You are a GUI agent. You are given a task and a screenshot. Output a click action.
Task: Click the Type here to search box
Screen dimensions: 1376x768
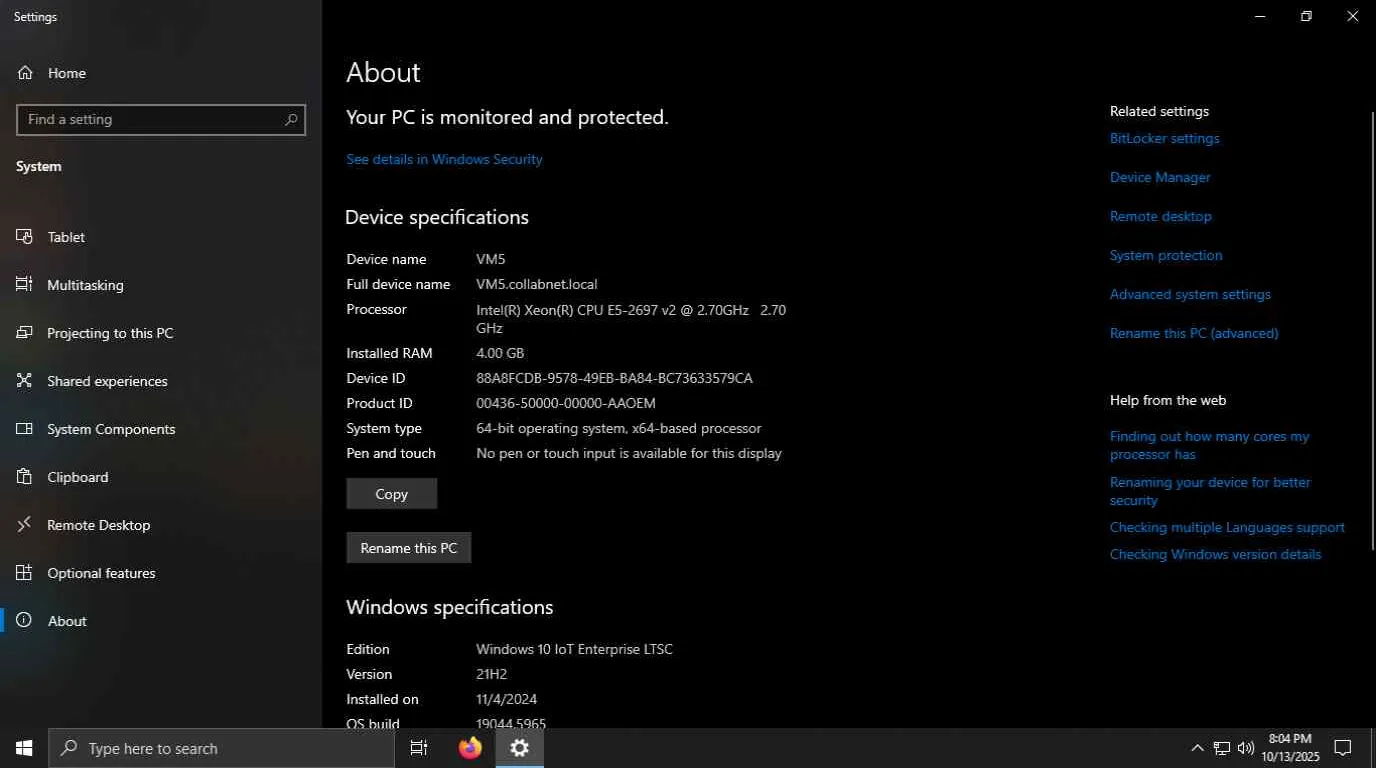(221, 748)
